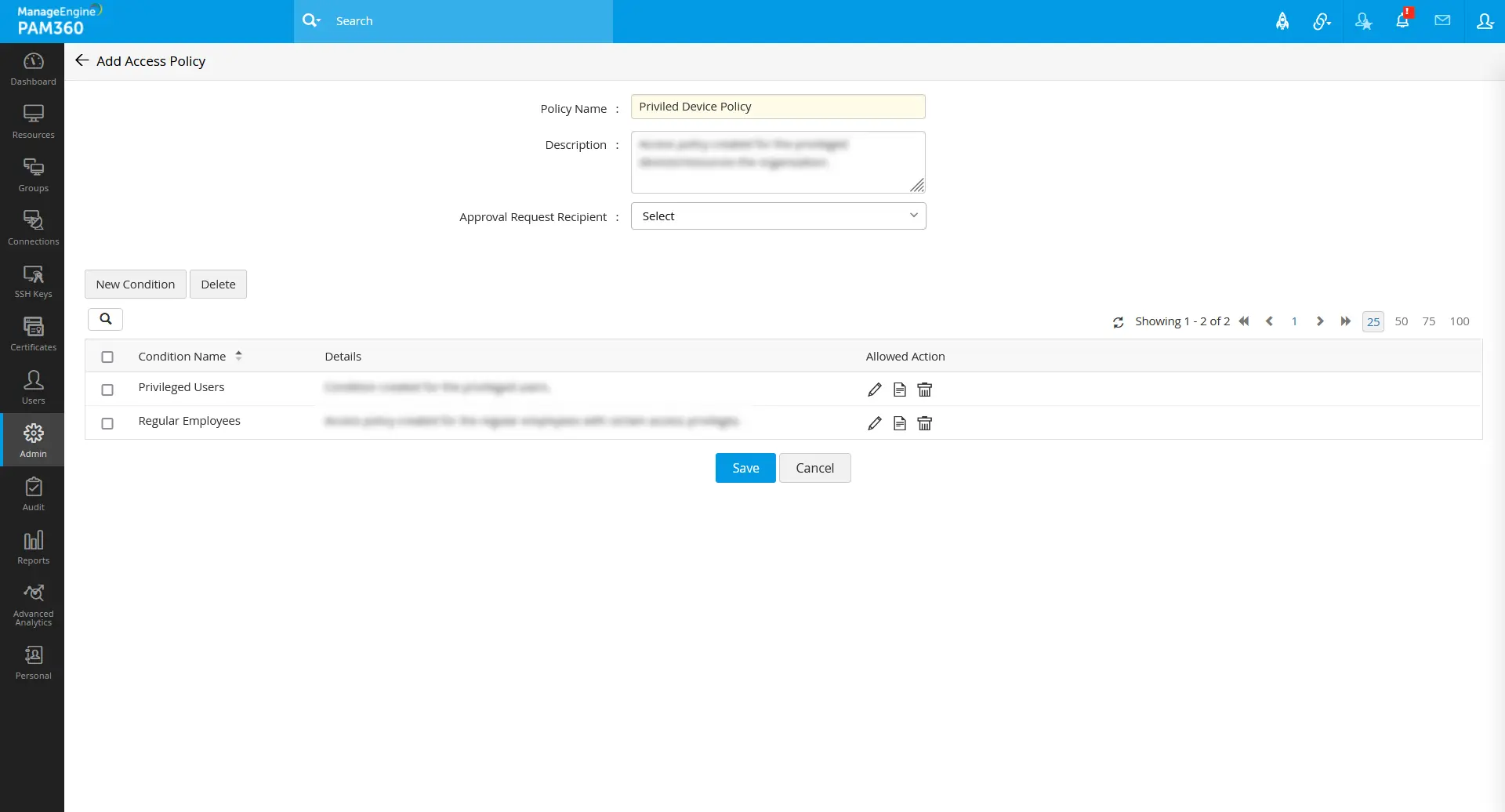Open the key-link icon in the header
Screen dimensions: 1505x812
[x=1322, y=21]
